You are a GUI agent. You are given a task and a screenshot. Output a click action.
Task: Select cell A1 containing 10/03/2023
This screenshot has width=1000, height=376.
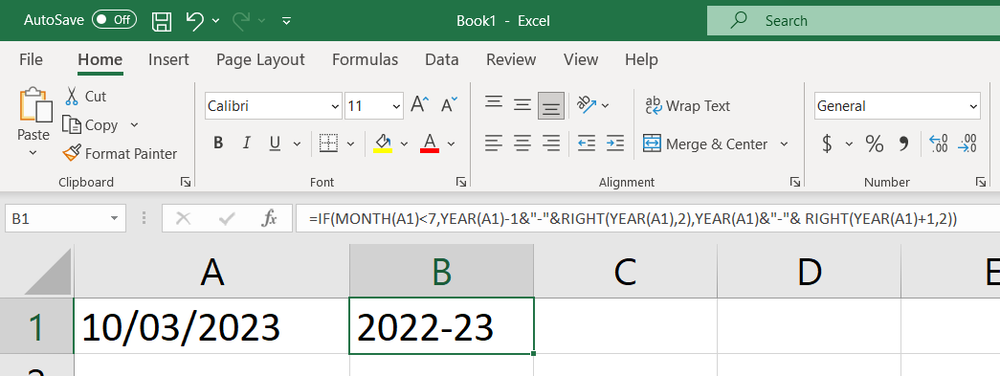[x=212, y=326]
